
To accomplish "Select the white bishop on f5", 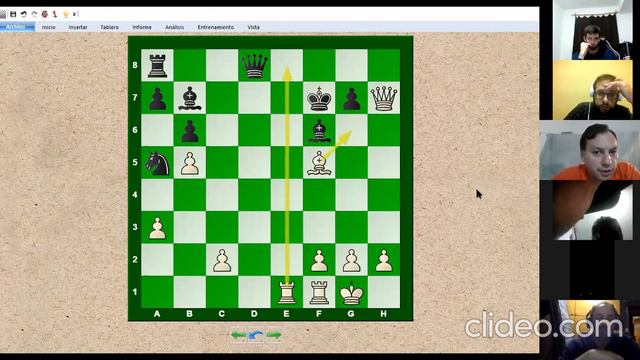I will tap(319, 162).
